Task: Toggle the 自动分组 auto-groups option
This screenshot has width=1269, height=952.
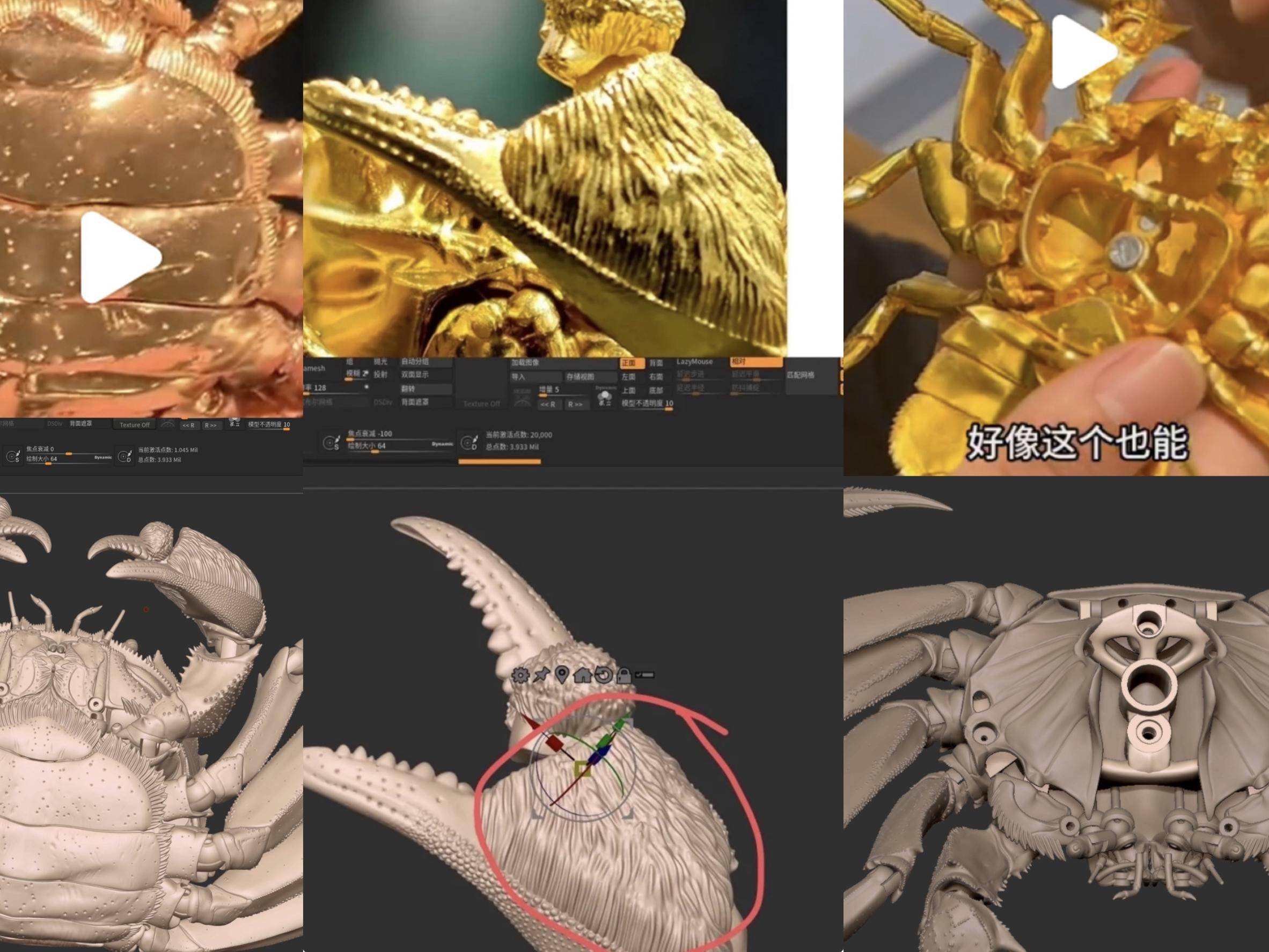Action: pyautogui.click(x=425, y=362)
